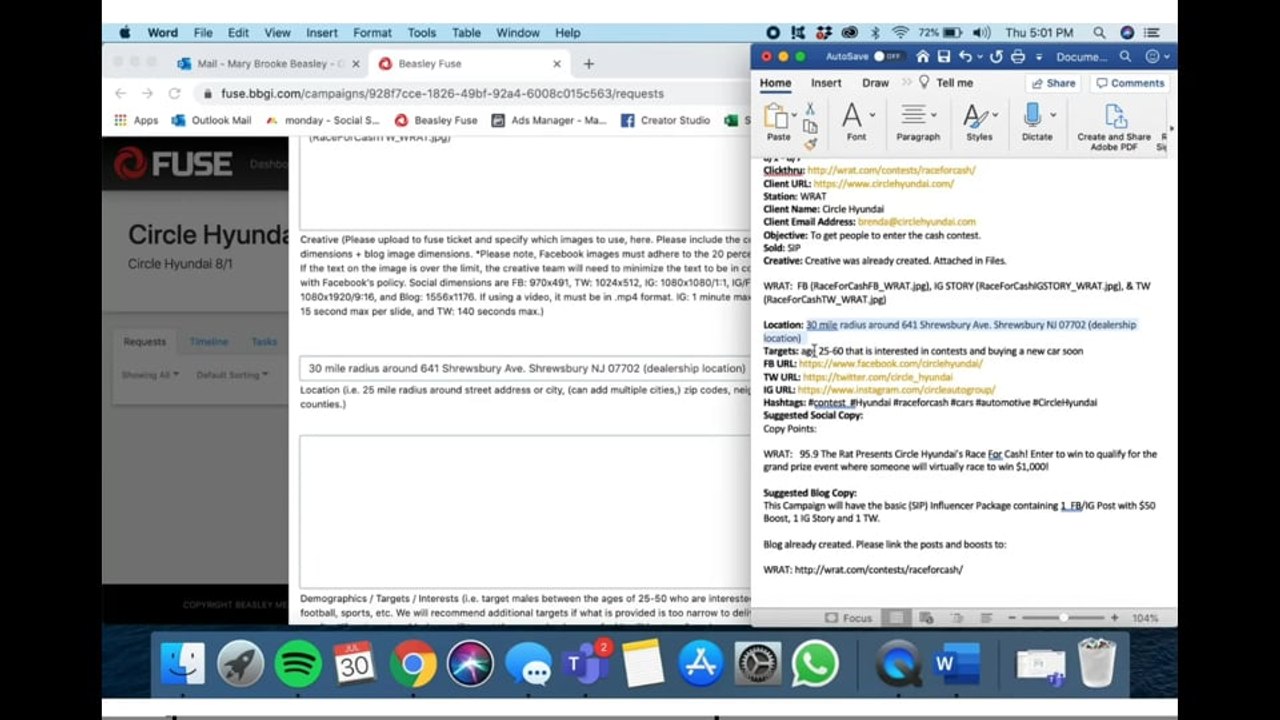Toggle the AutoSave switch in Word
Image resolution: width=1280 pixels, height=720 pixels.
click(888, 57)
